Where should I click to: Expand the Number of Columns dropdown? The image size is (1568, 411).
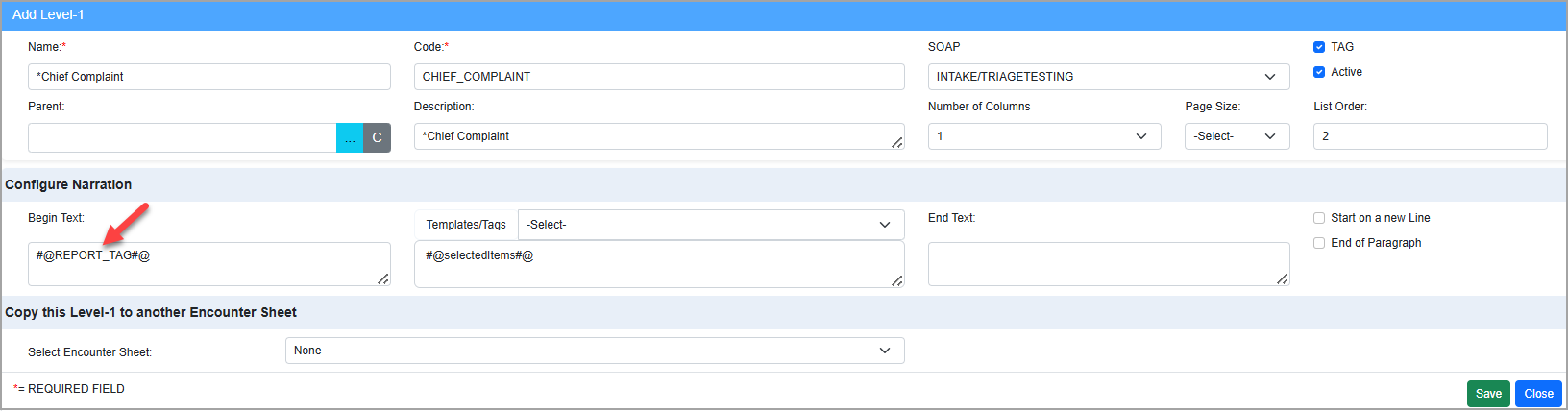click(x=1043, y=136)
